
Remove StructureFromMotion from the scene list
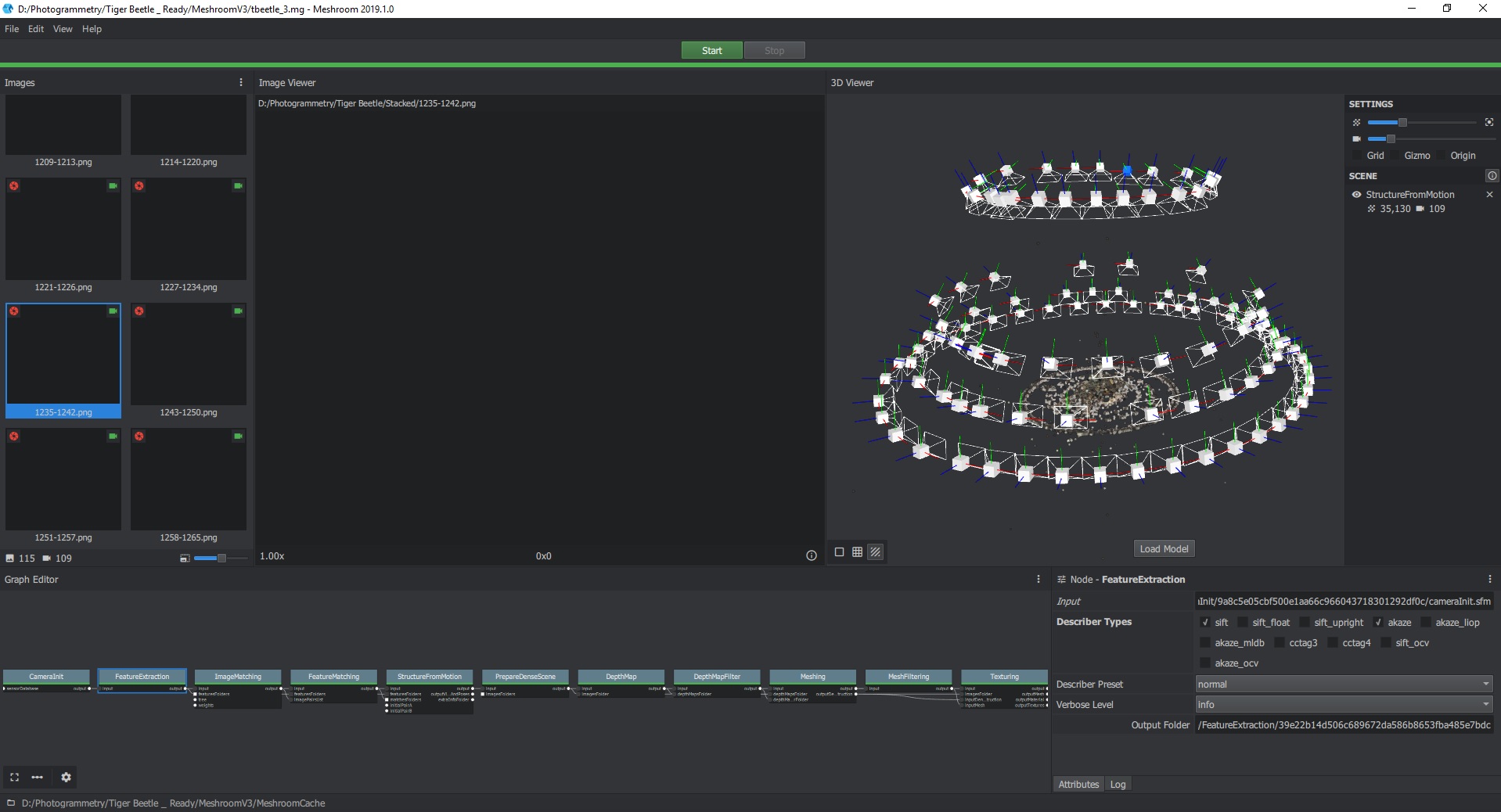click(x=1489, y=195)
